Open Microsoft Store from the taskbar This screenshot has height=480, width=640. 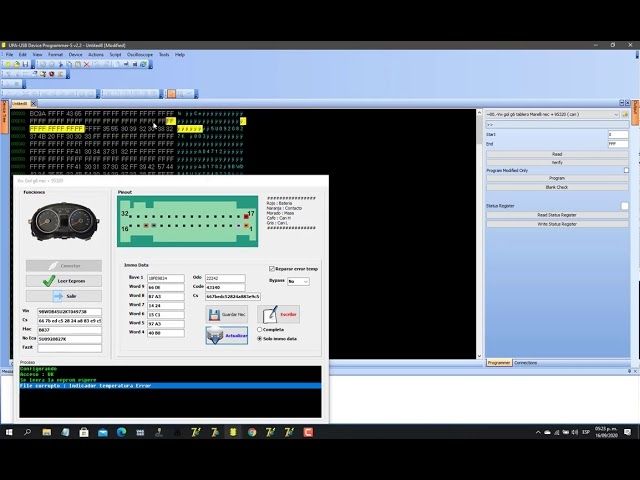(x=84, y=432)
